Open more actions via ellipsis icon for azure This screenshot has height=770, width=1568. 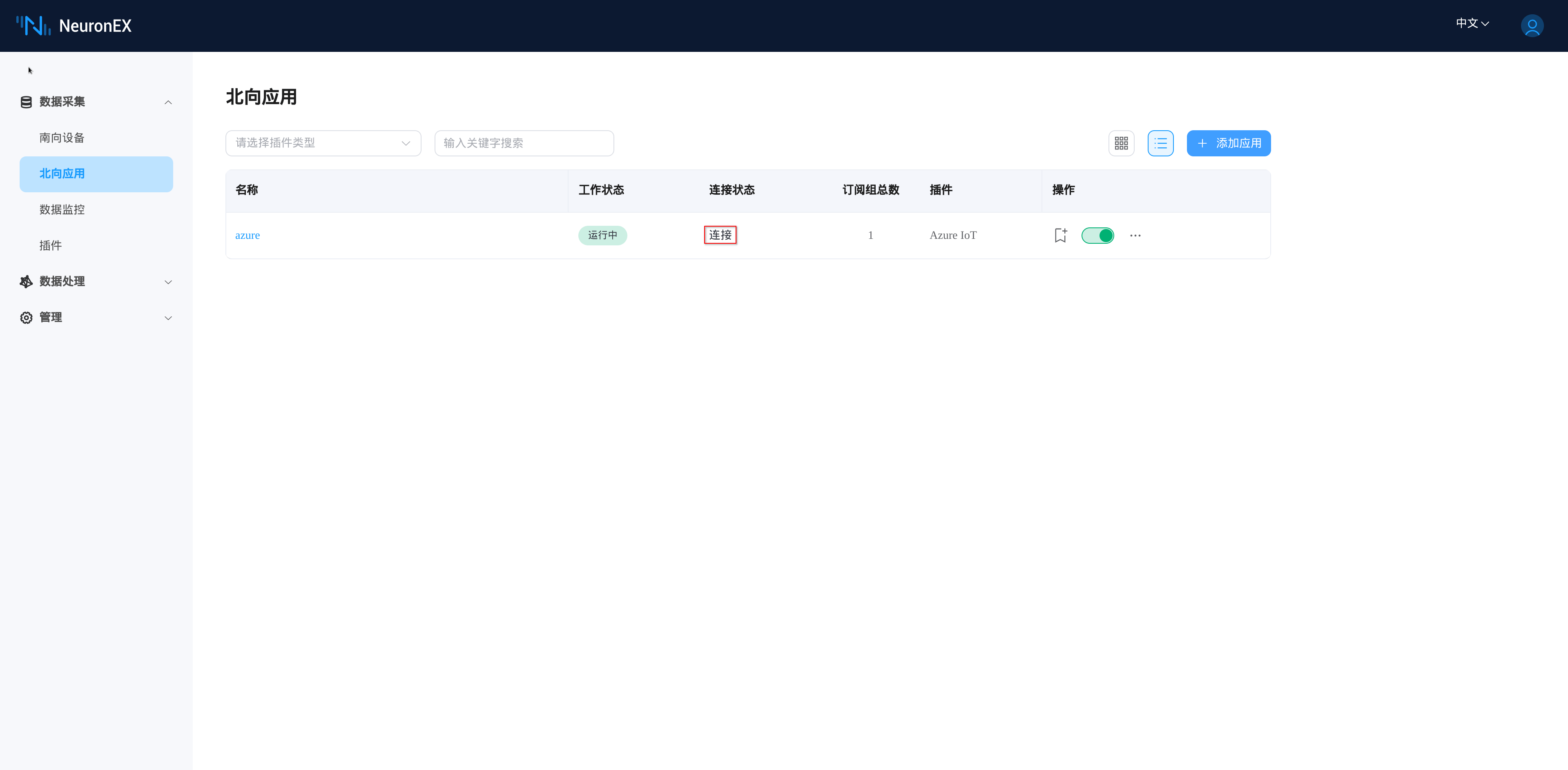1135,236
